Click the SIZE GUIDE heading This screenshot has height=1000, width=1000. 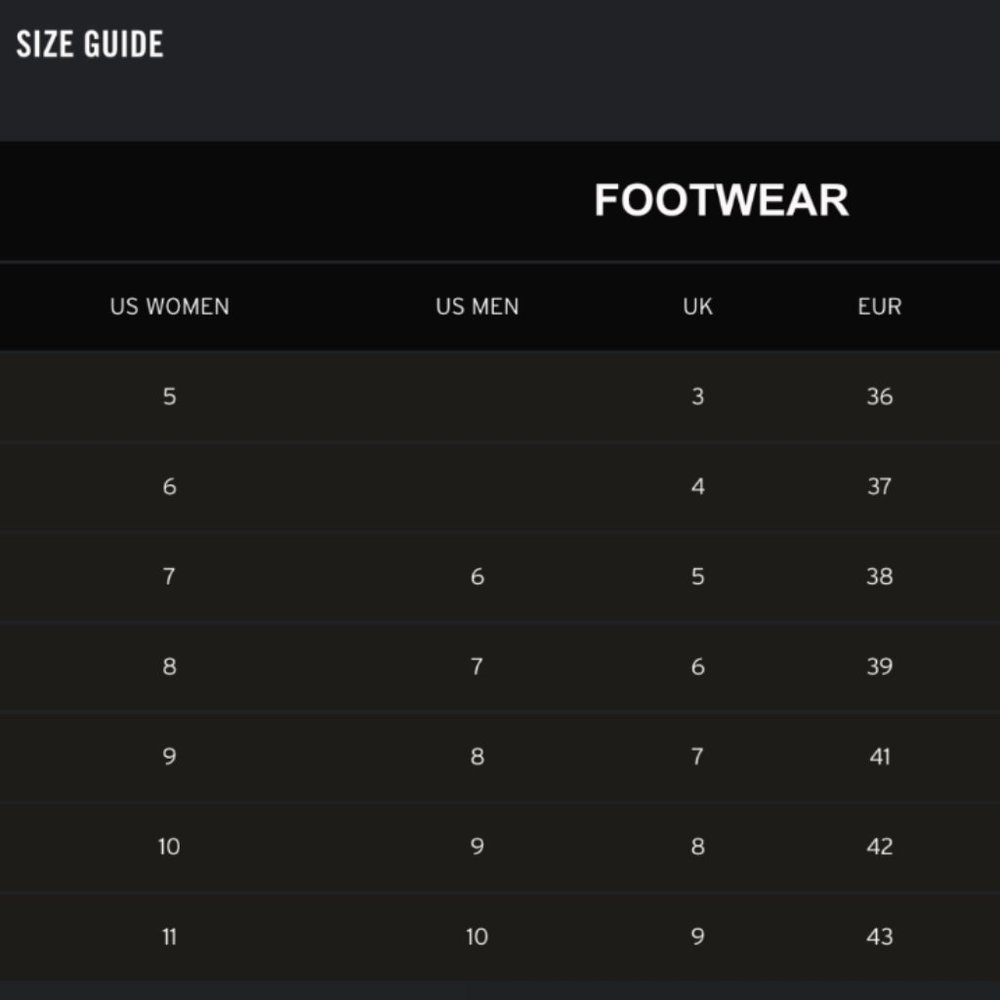90,44
